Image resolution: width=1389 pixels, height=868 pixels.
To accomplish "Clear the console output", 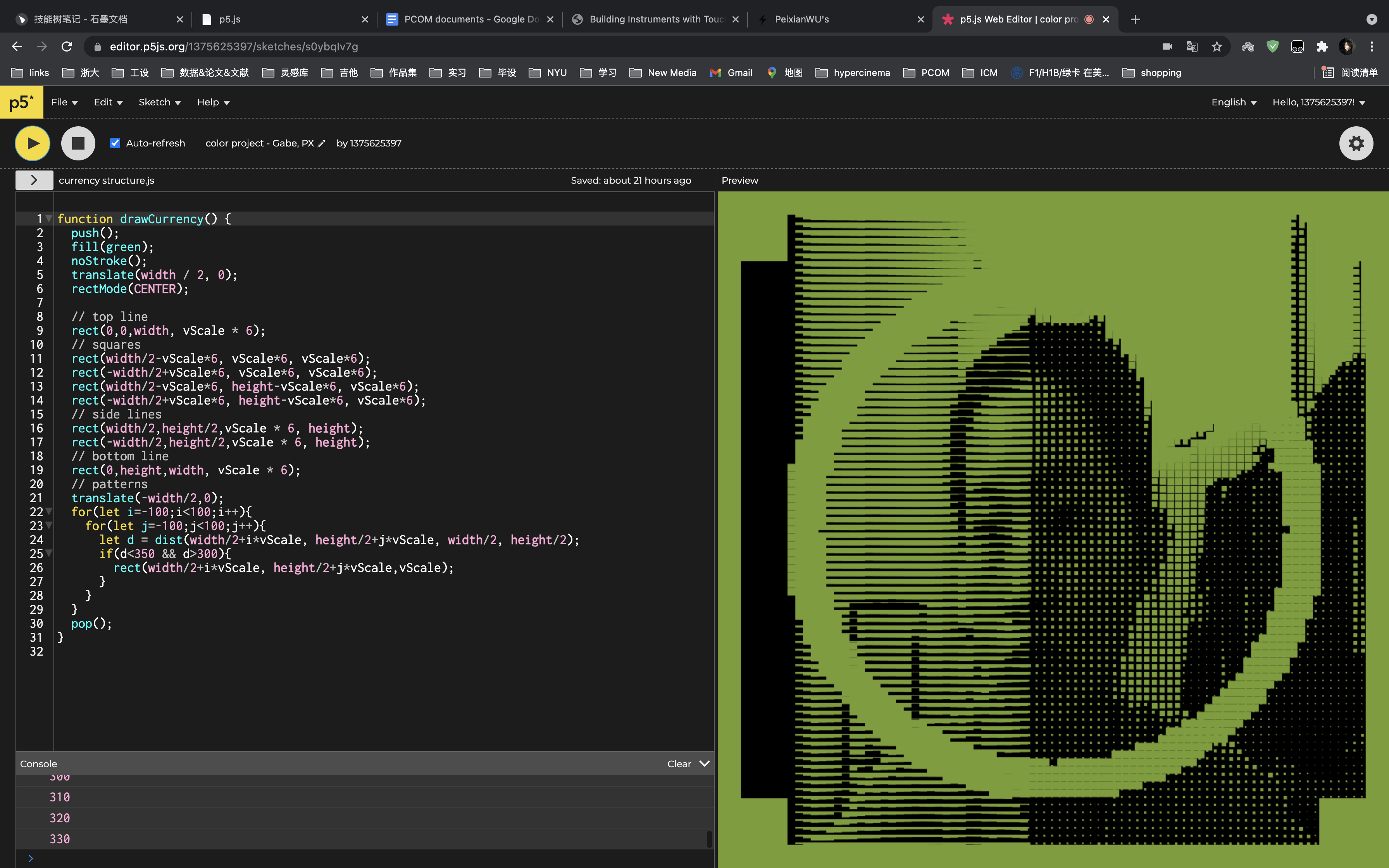I will (x=679, y=763).
